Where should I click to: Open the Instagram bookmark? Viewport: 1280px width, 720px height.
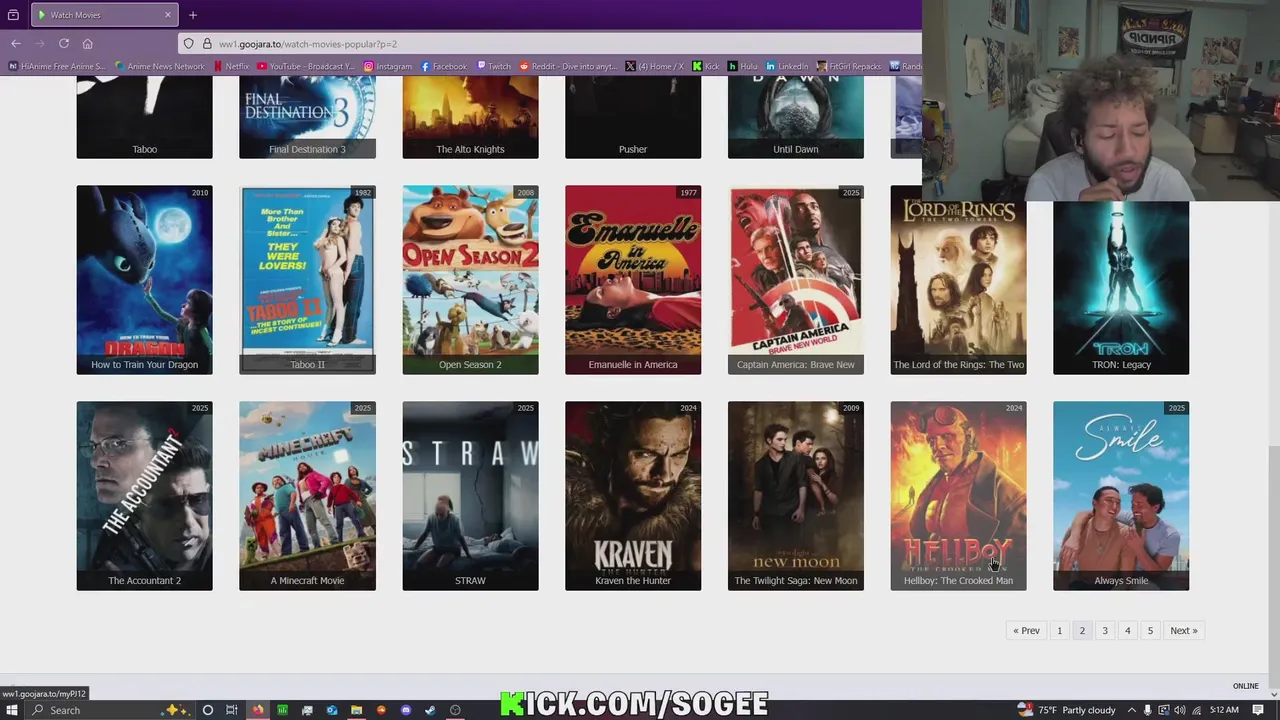click(x=388, y=66)
